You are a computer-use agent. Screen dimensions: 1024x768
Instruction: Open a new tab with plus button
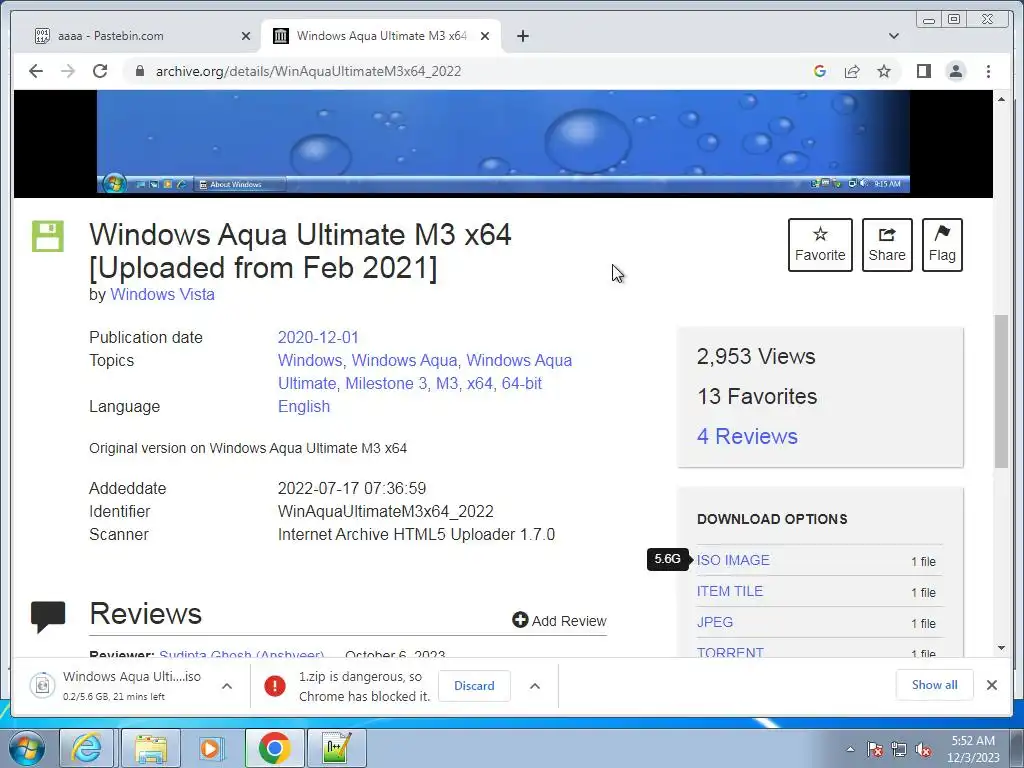coord(522,36)
